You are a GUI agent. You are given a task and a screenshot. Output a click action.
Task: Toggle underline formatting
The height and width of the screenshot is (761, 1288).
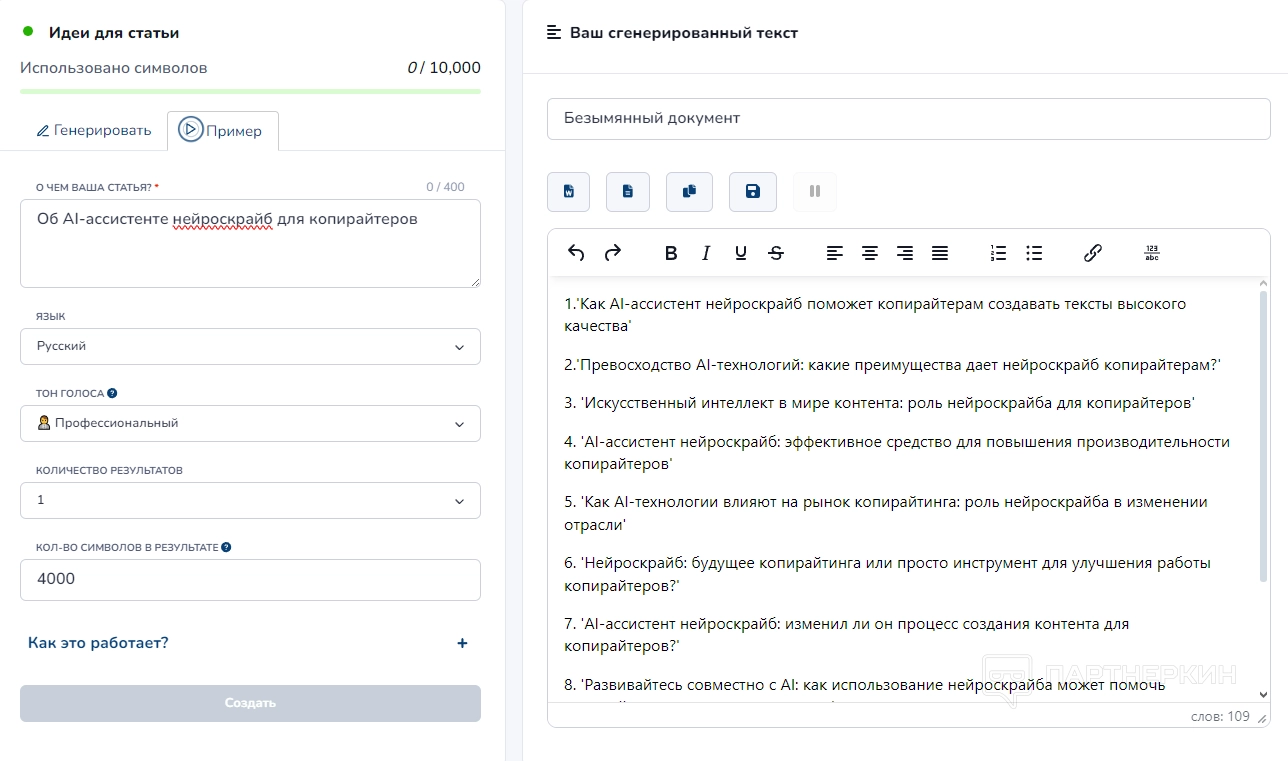coord(741,253)
